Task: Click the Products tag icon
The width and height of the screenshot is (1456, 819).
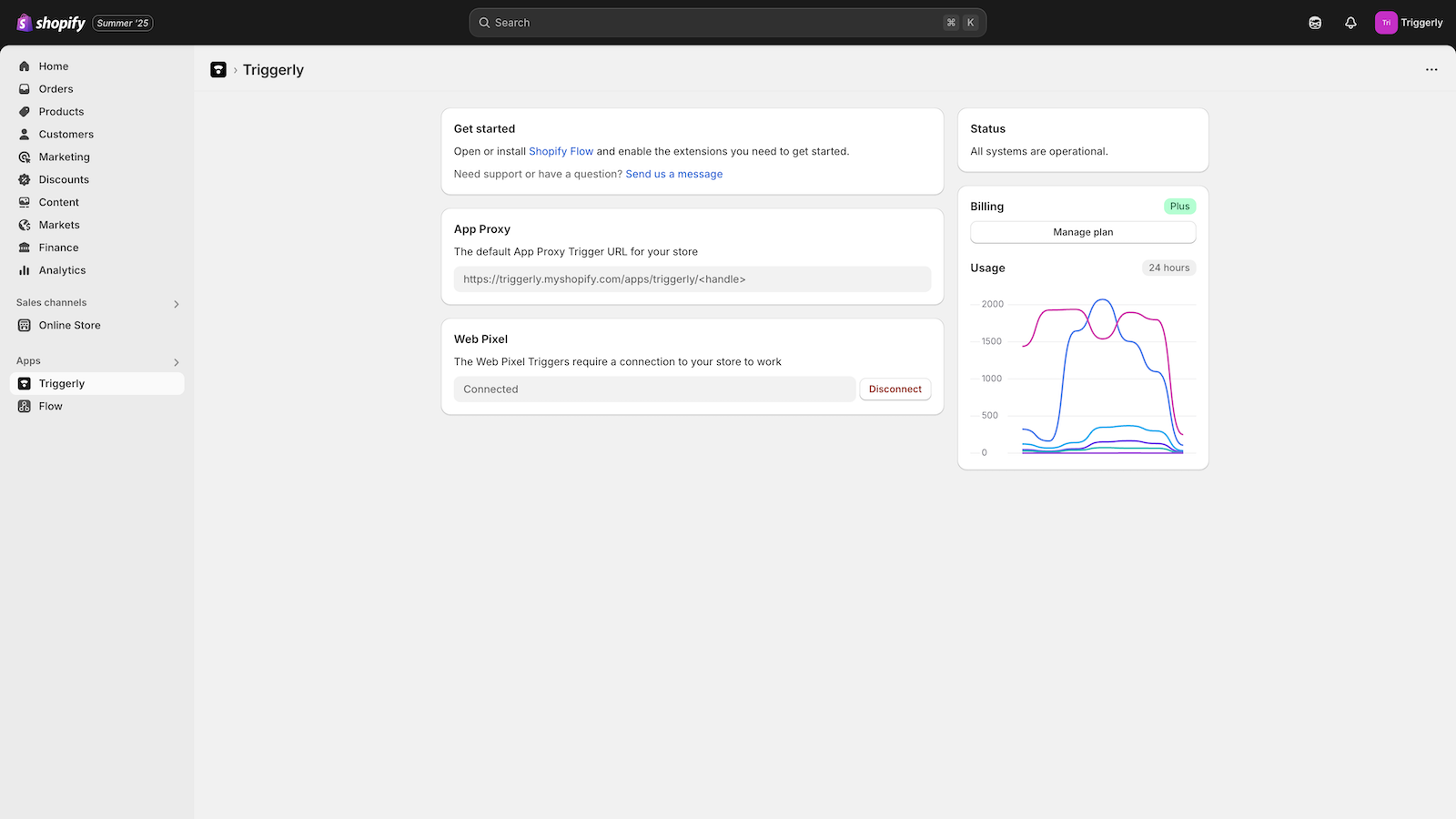Action: click(x=25, y=112)
